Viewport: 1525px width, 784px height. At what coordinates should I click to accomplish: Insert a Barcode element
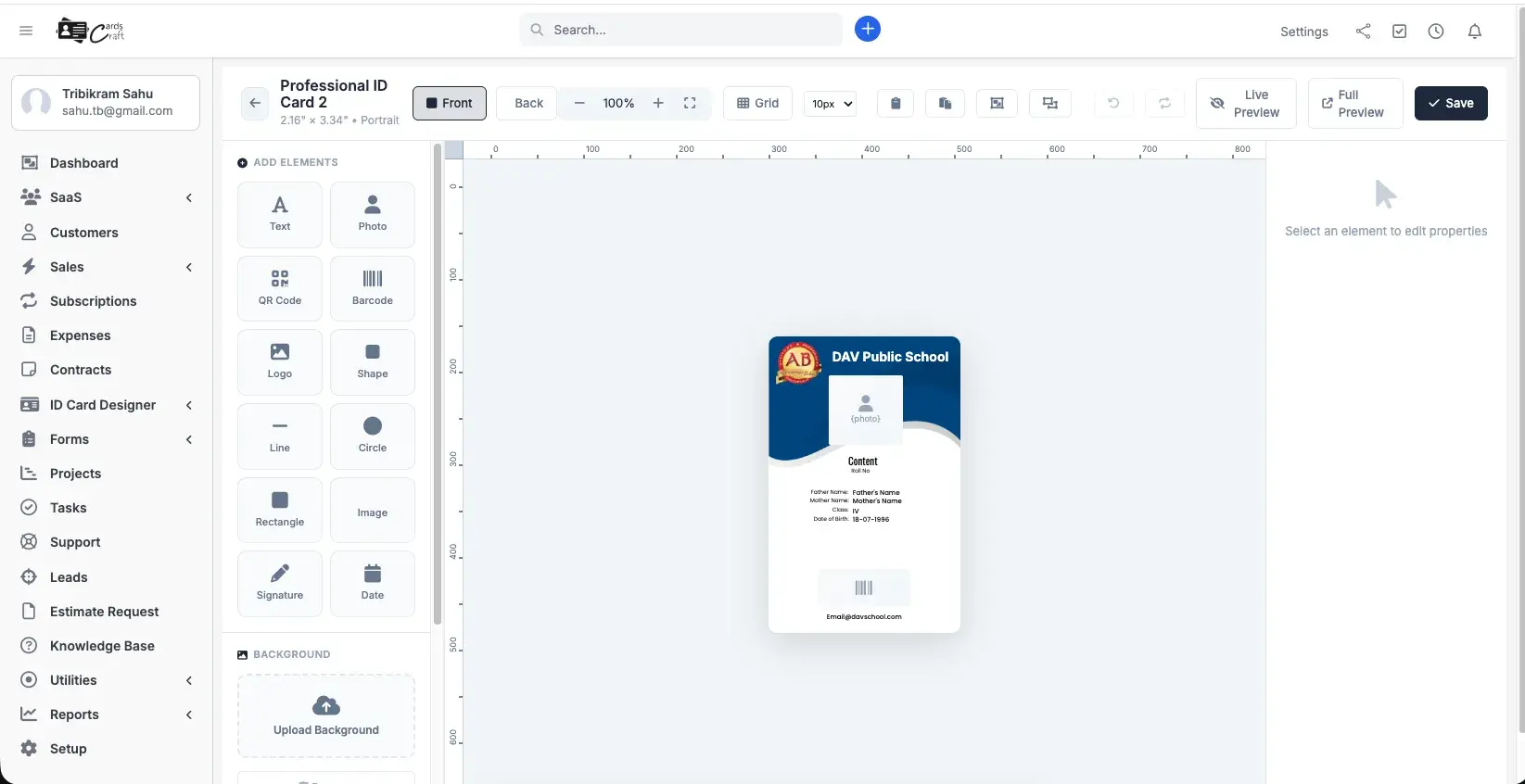pos(373,288)
